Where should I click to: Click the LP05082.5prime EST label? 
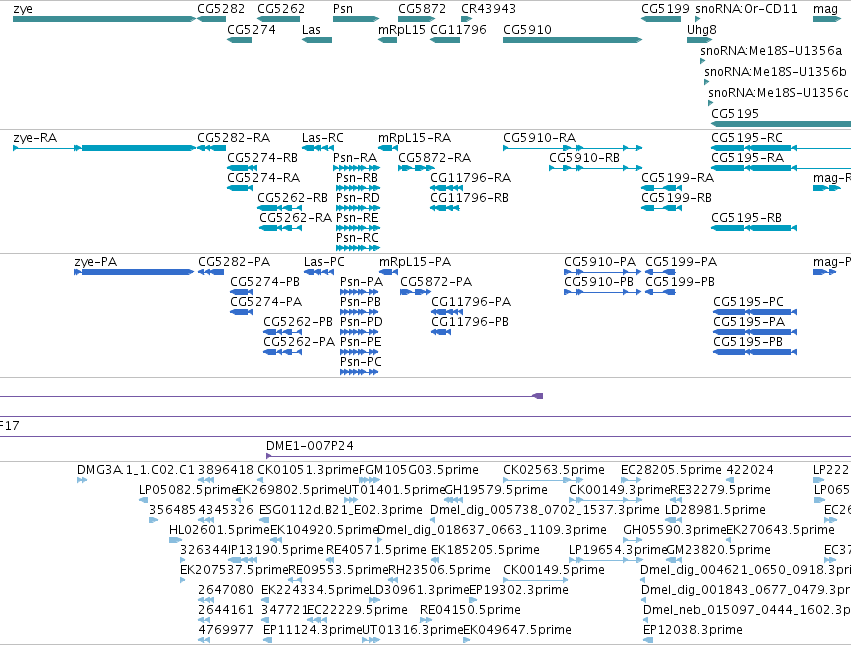click(x=189, y=490)
